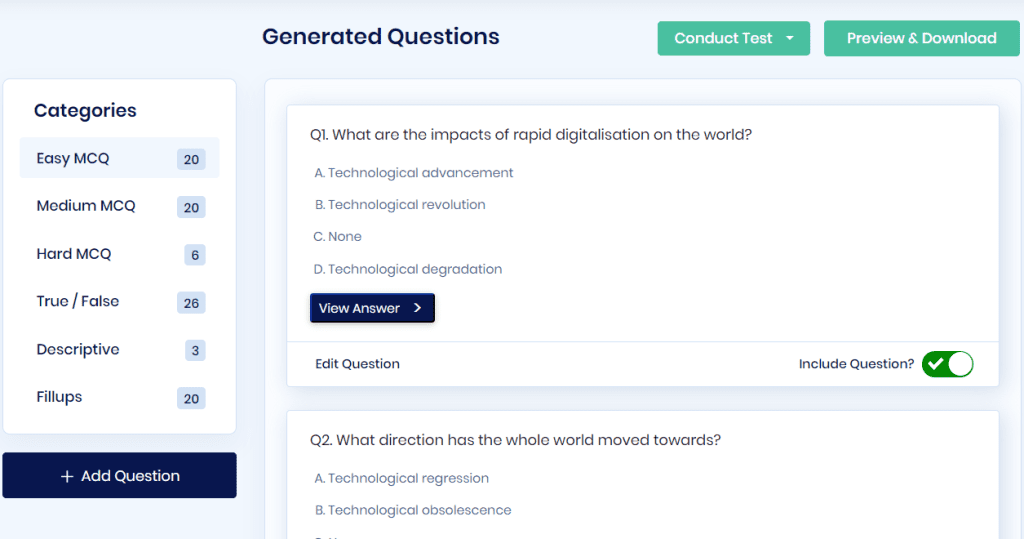Pick option B Technological revolution
This screenshot has height=539, width=1024.
pyautogui.click(x=400, y=205)
